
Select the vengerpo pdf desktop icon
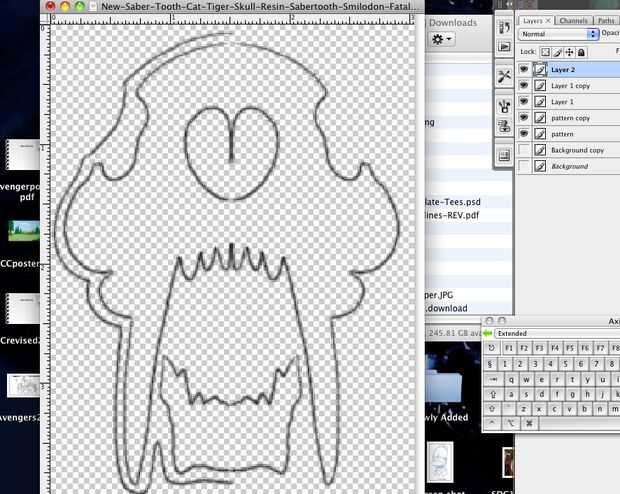[21, 154]
